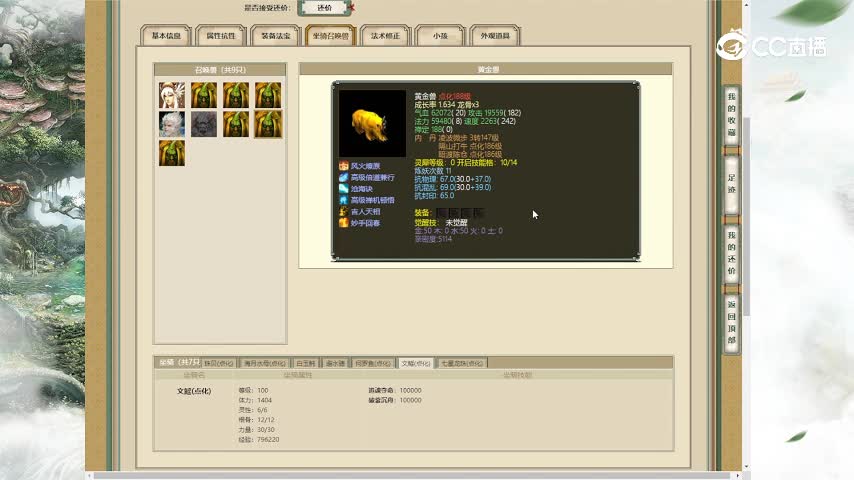Select the 白玉鲜 mount tab
The width and height of the screenshot is (854, 480).
pos(306,363)
